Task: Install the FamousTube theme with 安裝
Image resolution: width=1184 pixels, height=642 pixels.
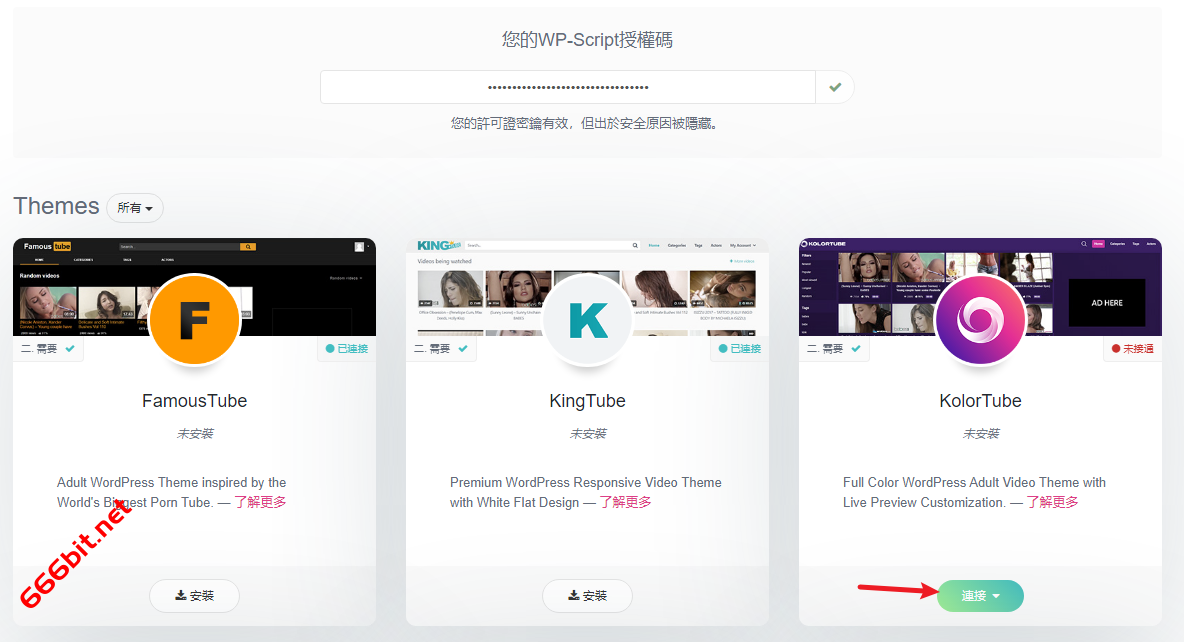Action: point(195,595)
